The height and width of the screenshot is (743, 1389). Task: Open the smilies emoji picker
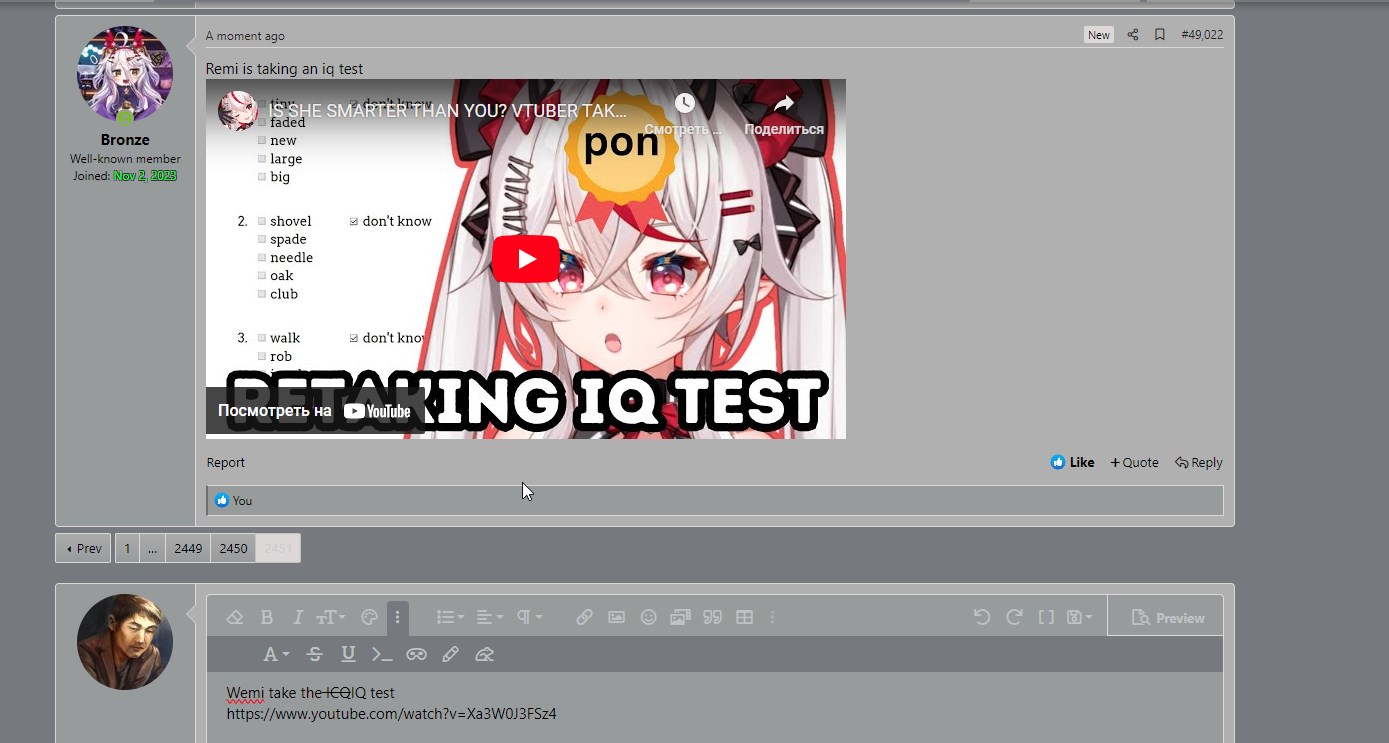648,618
